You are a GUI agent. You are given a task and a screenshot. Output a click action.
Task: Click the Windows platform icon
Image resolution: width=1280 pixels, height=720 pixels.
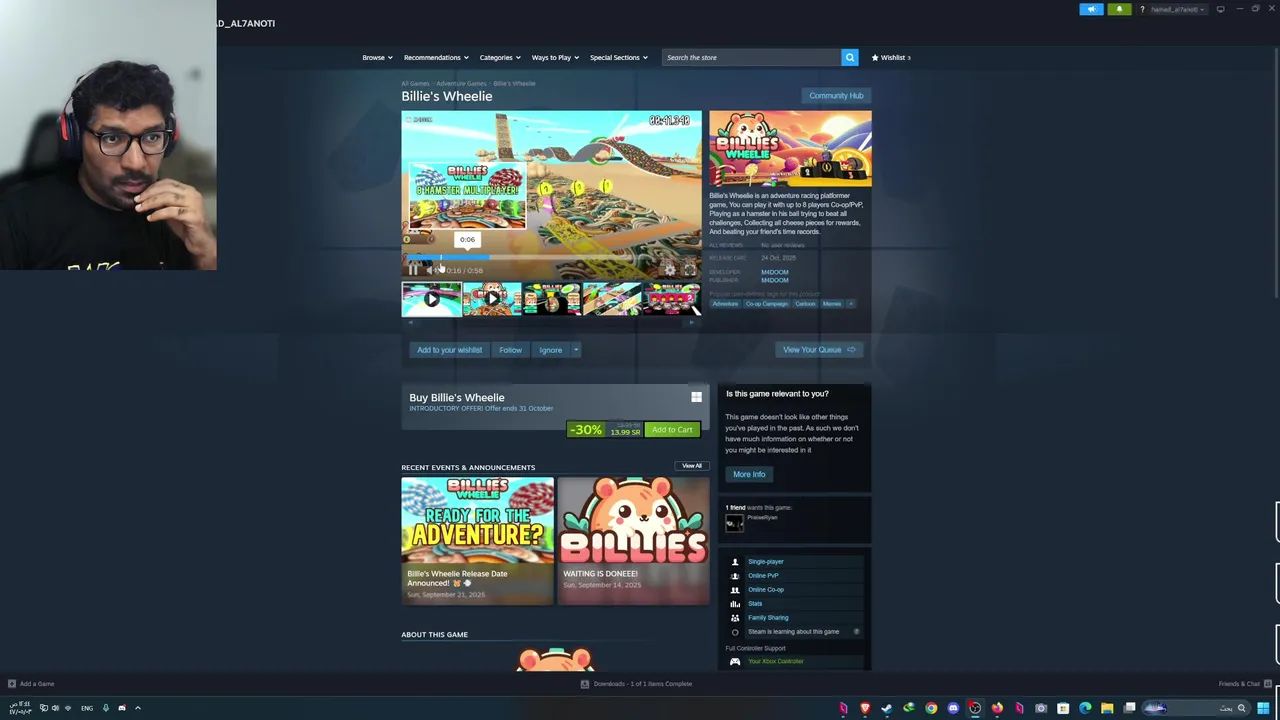click(x=696, y=397)
